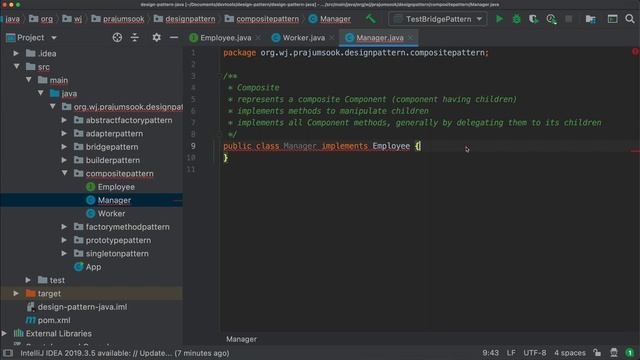Toggle read-only lock icon in status bar
640x360 pixels.
(597, 353)
